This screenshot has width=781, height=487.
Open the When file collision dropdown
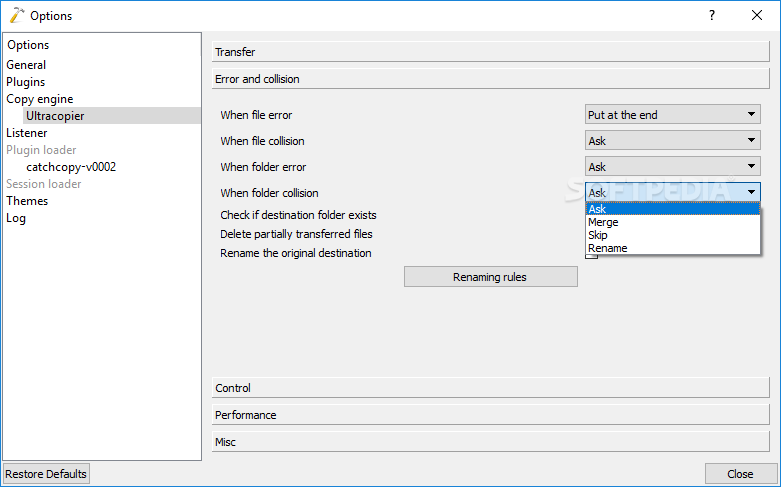click(x=672, y=141)
